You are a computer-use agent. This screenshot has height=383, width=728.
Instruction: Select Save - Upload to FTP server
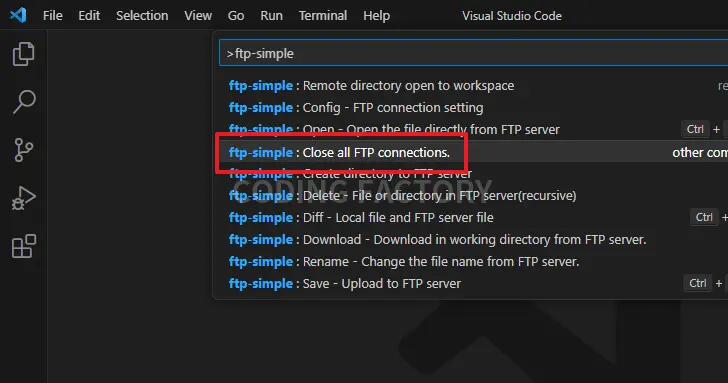click(474, 284)
